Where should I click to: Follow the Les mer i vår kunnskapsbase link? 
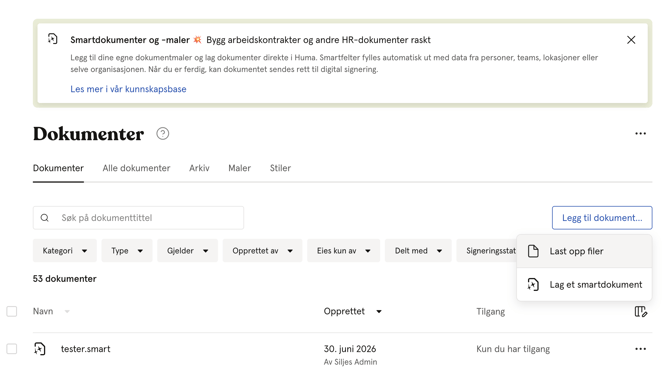pyautogui.click(x=128, y=89)
